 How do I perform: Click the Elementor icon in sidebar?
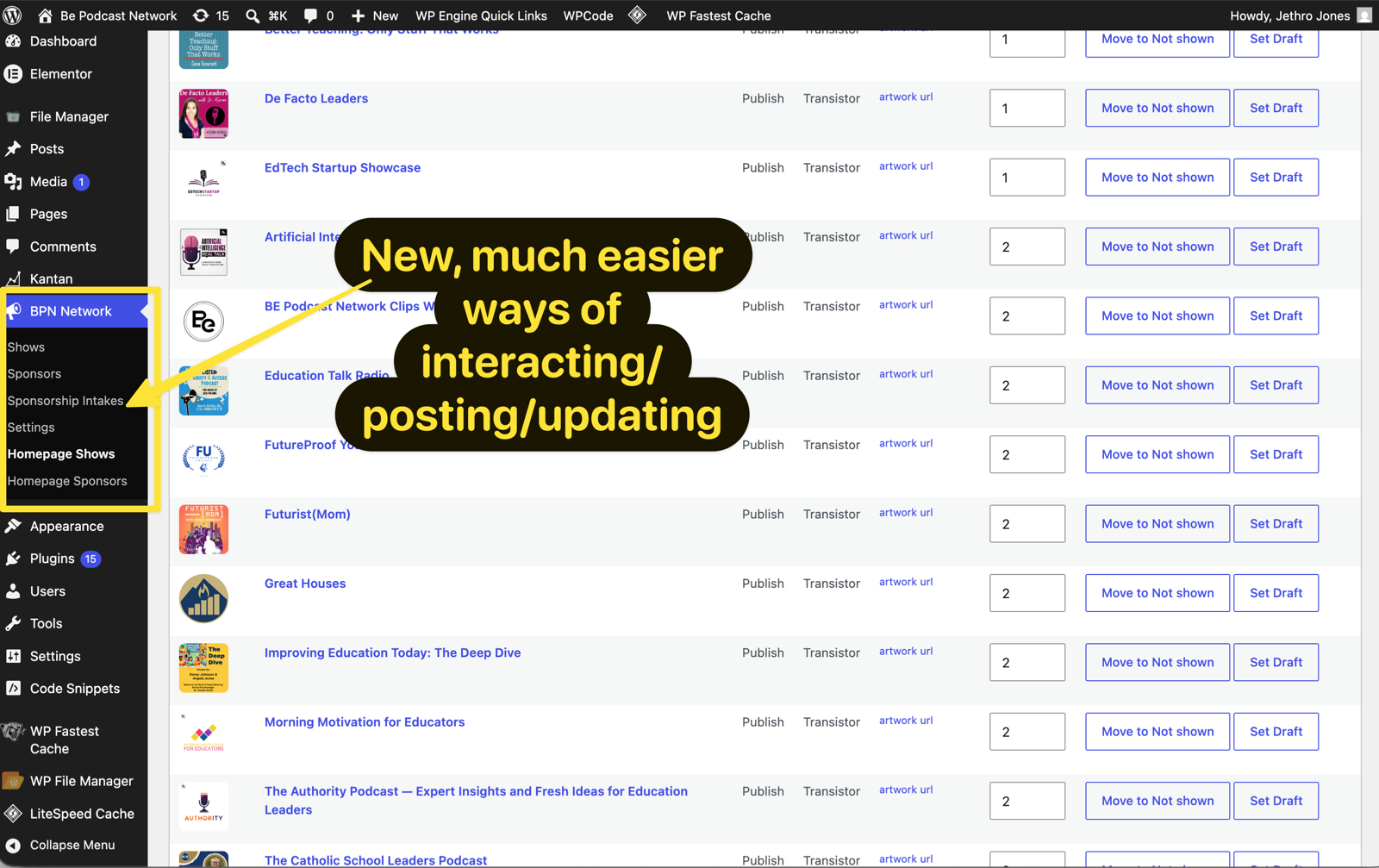click(13, 74)
